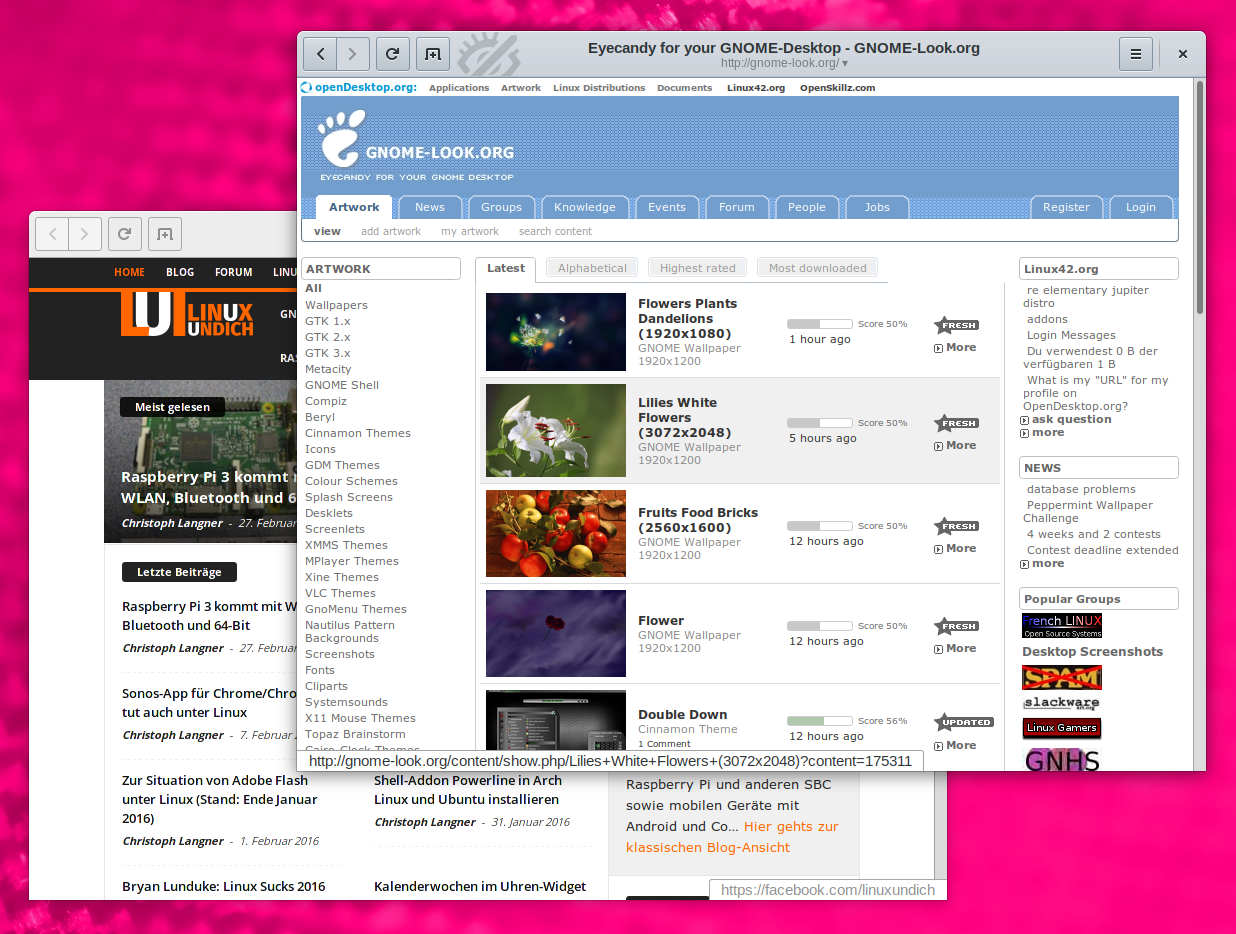Open the News tab on GNOME-Look
The height and width of the screenshot is (934, 1236).
pos(430,207)
